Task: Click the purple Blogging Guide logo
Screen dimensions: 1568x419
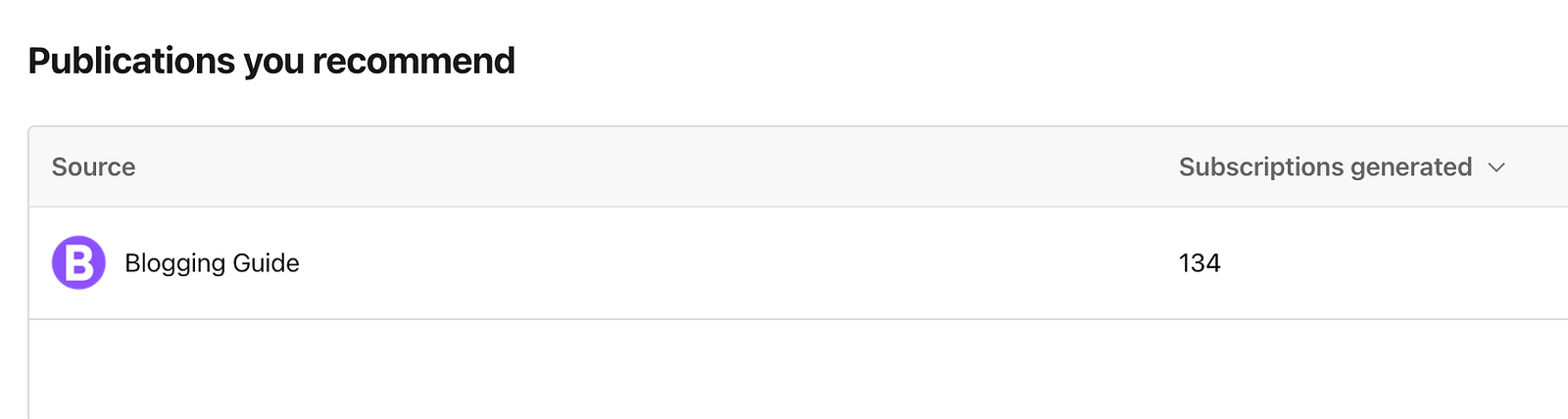Action: click(78, 262)
